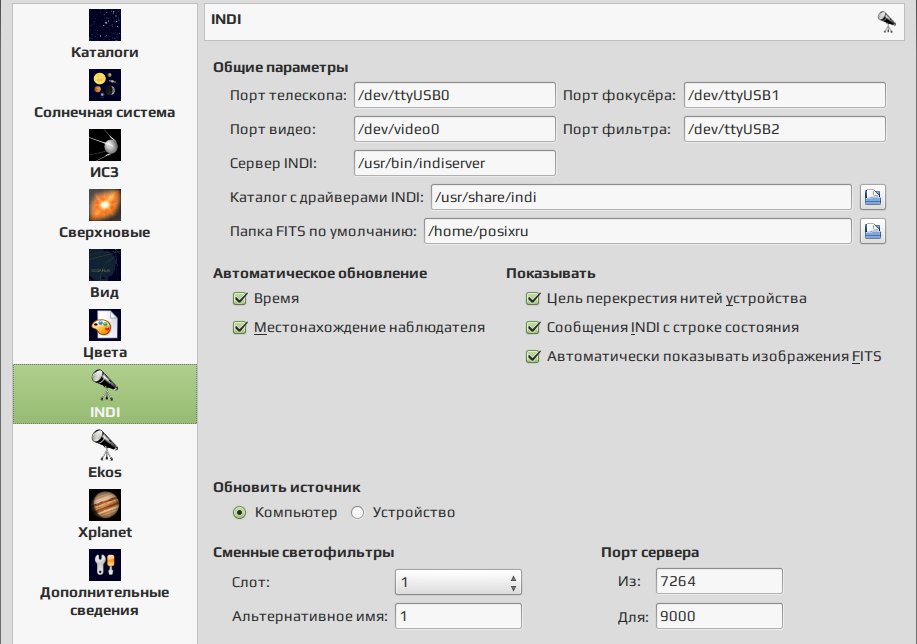
Task: Select the Компьютер radio button
Action: 239,512
